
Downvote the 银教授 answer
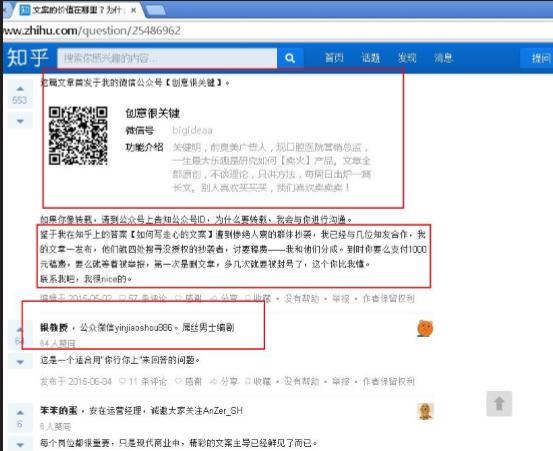point(20,362)
